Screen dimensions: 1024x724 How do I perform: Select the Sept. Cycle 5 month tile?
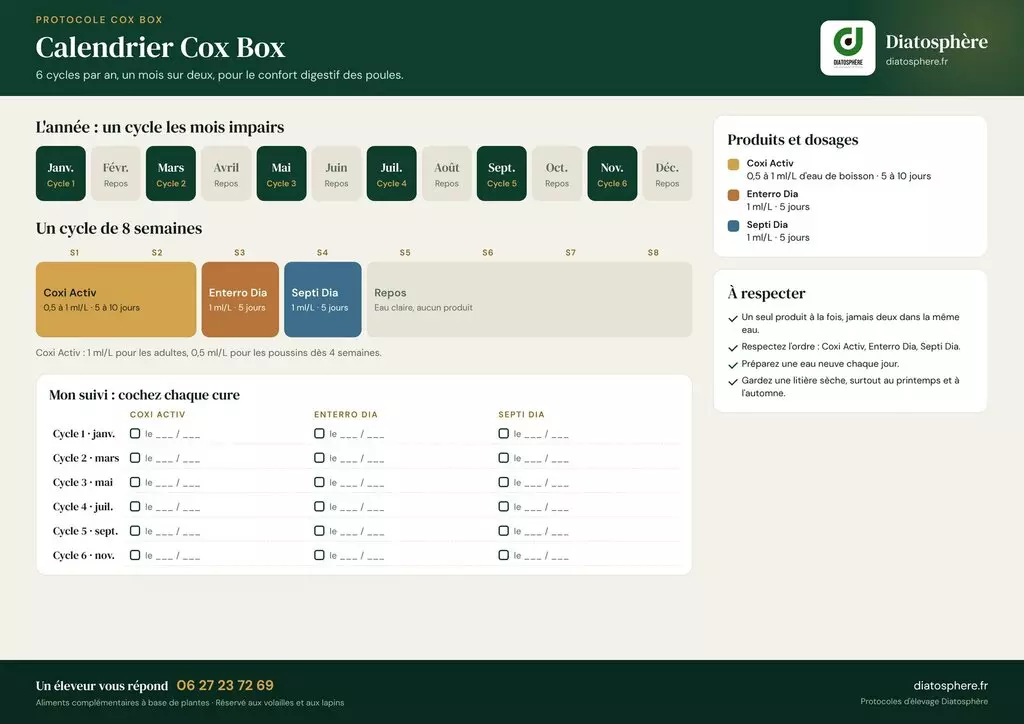click(502, 174)
